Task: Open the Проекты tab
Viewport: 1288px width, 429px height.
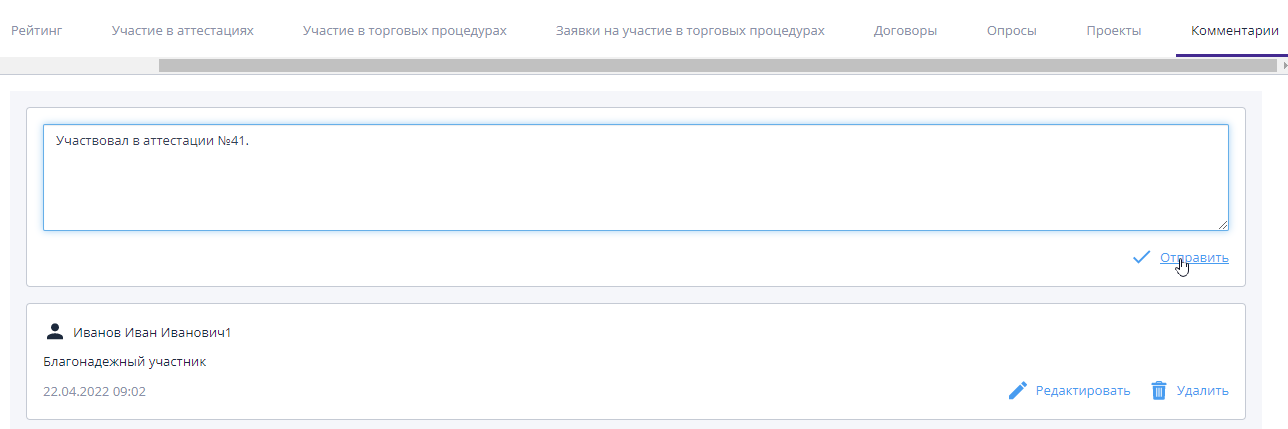Action: click(x=1113, y=31)
